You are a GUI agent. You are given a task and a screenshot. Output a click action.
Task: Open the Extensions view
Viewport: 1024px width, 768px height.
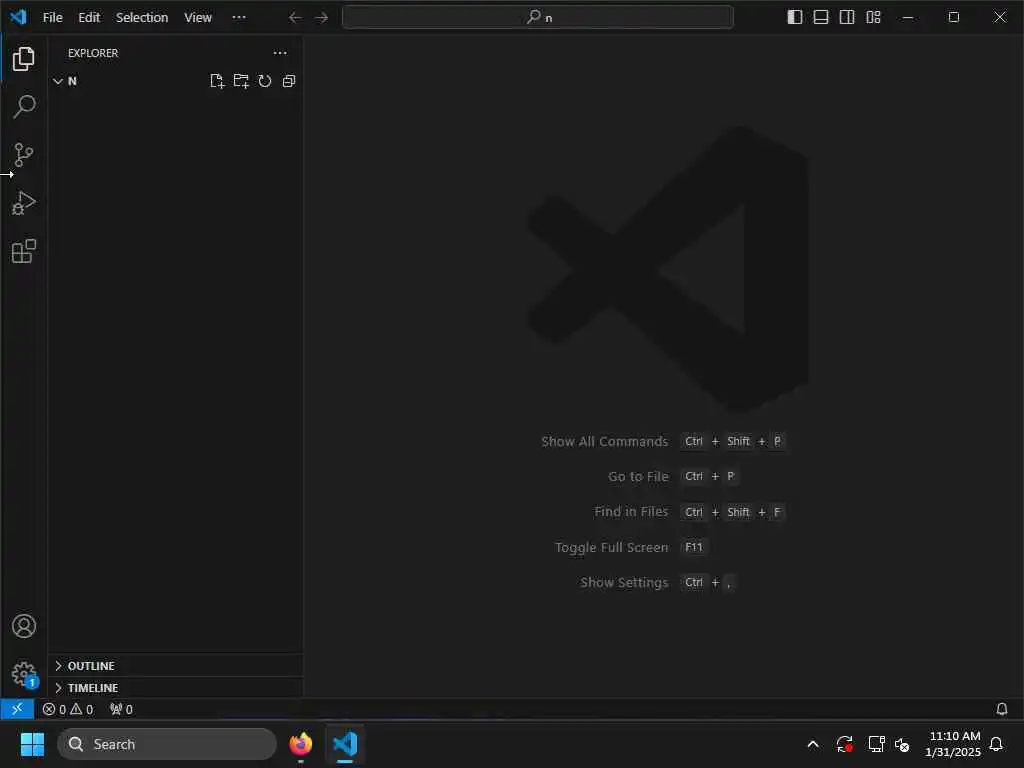(x=24, y=251)
